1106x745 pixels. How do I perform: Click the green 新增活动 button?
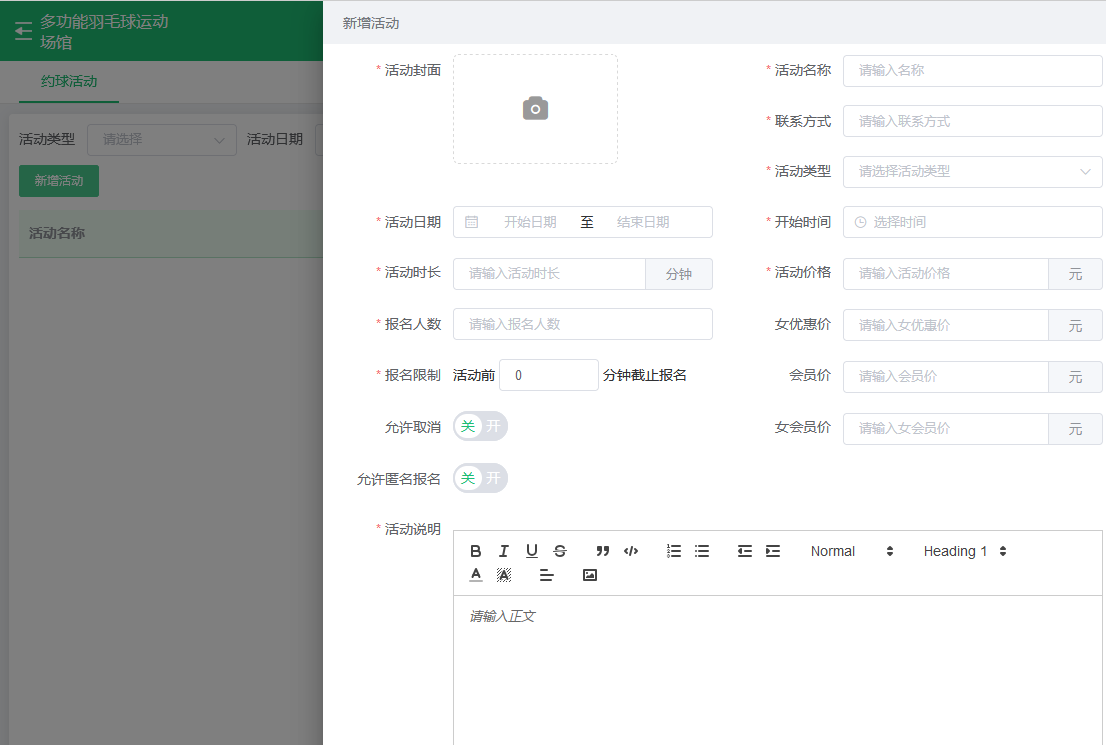click(59, 181)
